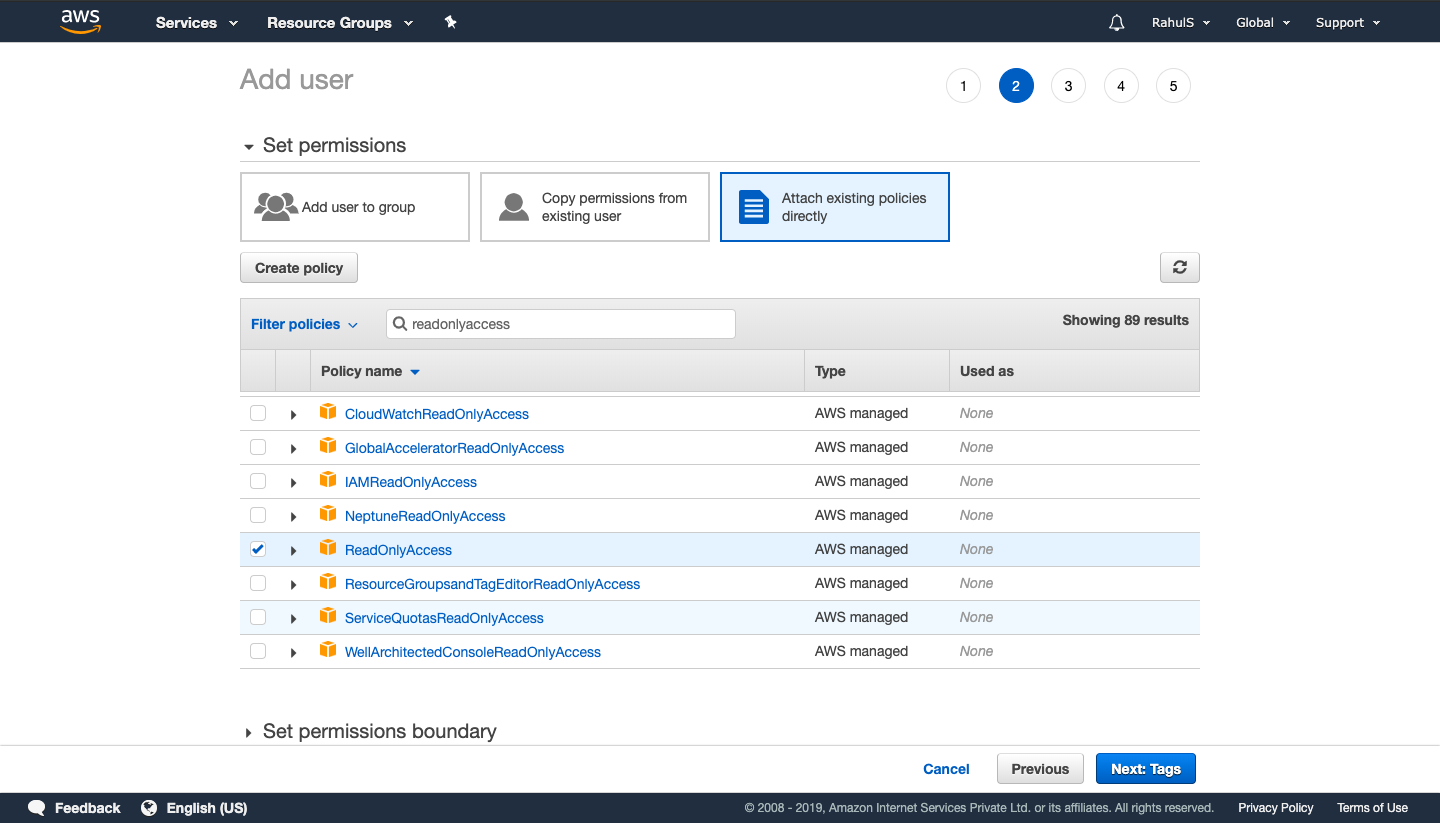1440x823 pixels.
Task: Click the pin favorites icon in navbar
Action: (x=450, y=21)
